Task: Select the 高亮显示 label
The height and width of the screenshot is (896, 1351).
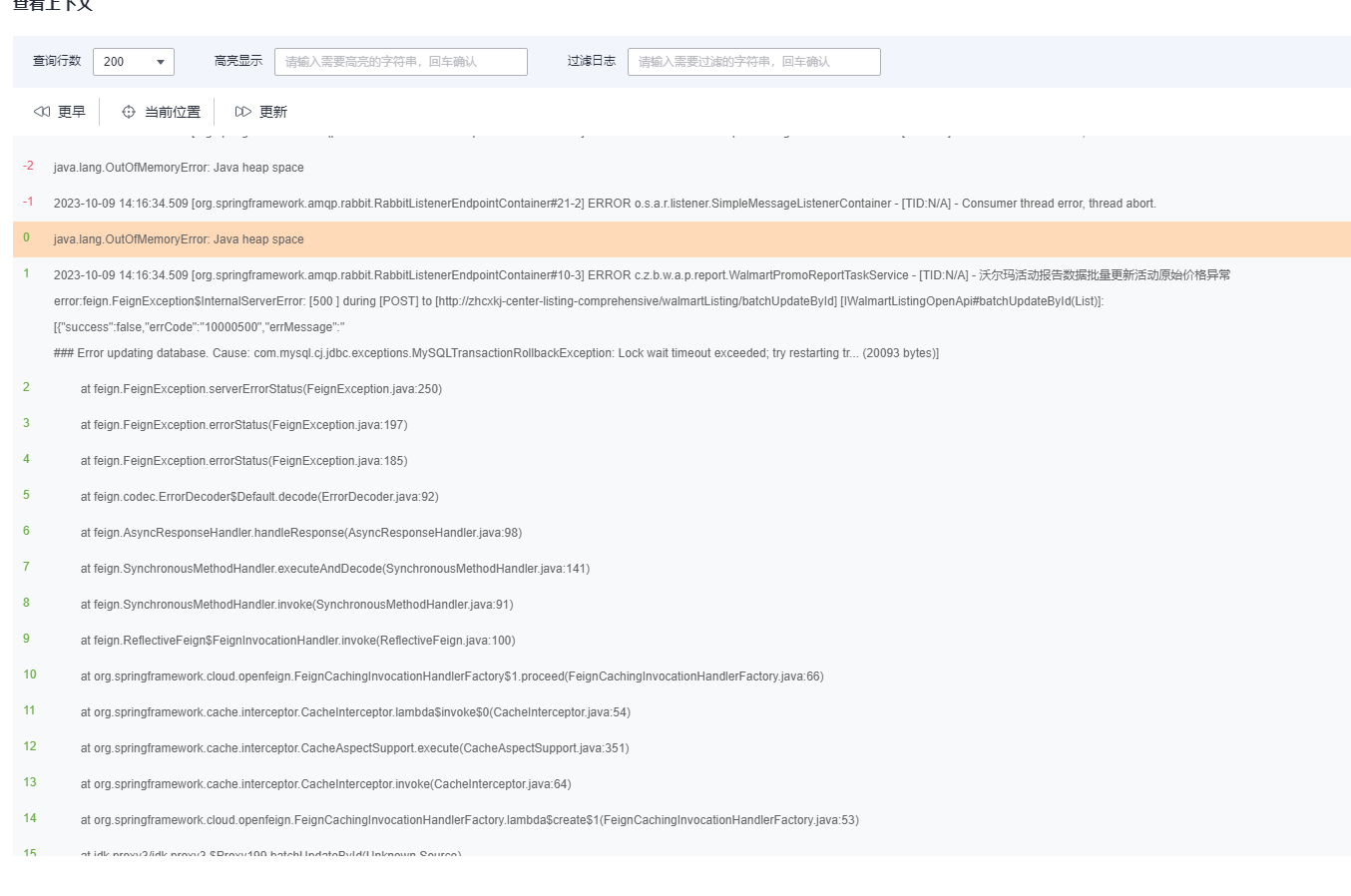Action: 238,61
